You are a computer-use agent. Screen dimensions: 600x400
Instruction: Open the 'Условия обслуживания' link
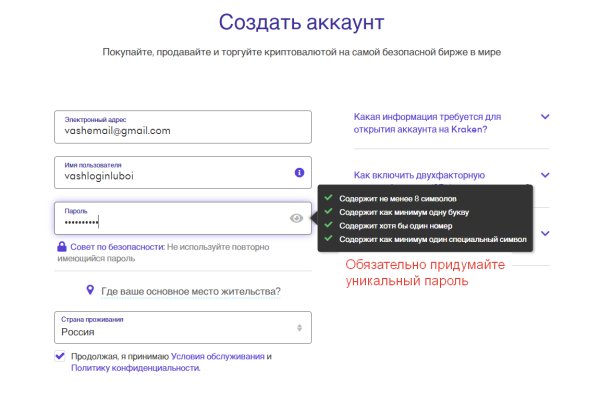tap(217, 356)
